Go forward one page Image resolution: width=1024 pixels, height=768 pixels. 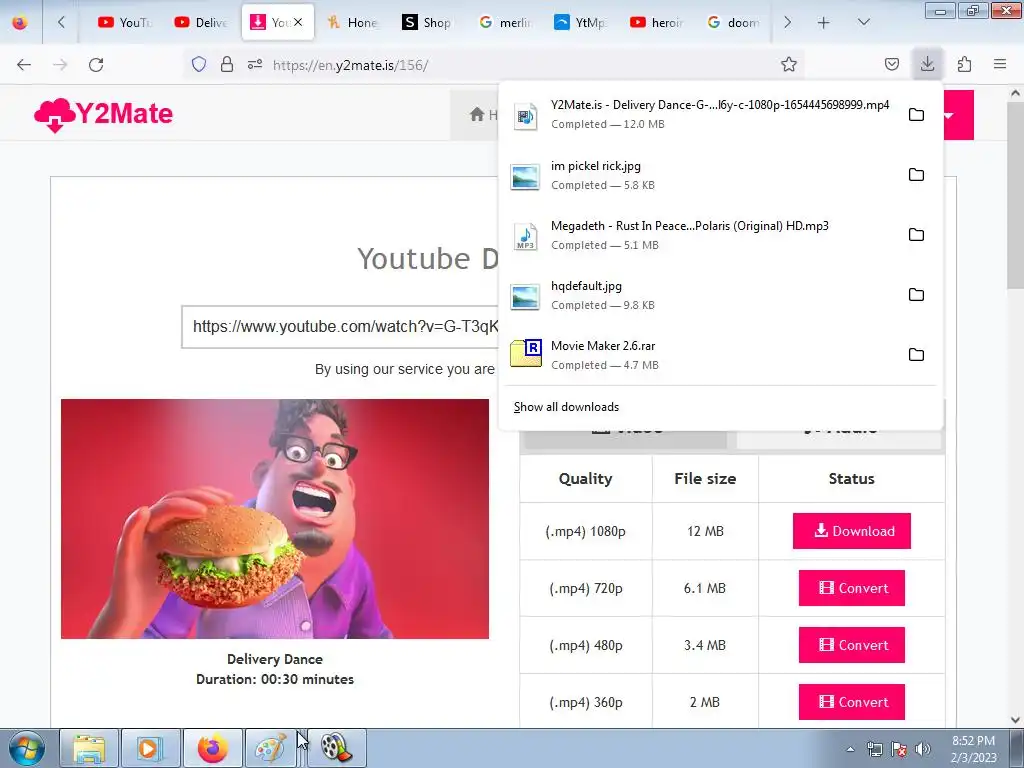coord(60,64)
